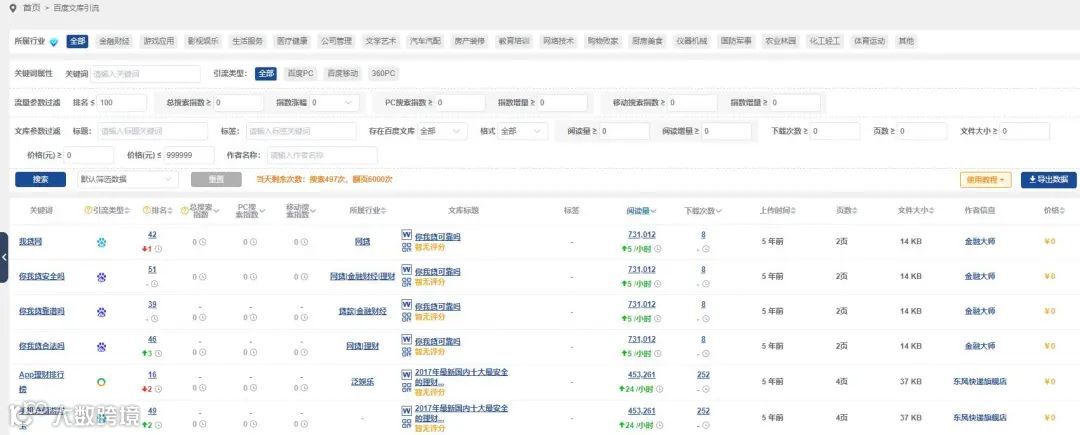Click the Word document icon in 我贷网 row
This screenshot has height=435, width=1080.
click(406, 235)
